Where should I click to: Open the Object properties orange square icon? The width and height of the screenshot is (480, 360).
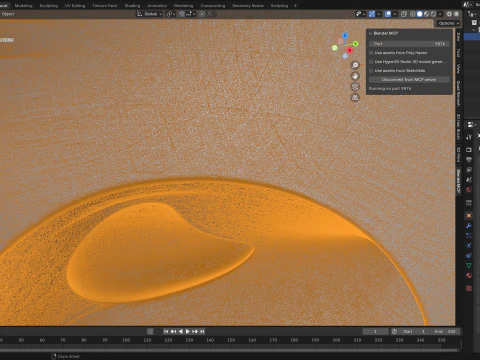point(469,216)
